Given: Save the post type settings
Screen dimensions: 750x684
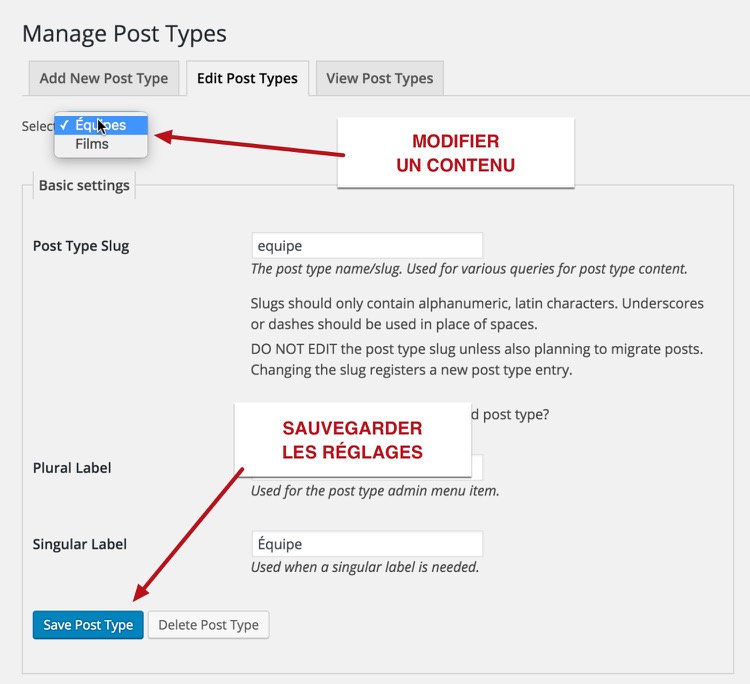Looking at the screenshot, I should (88, 625).
